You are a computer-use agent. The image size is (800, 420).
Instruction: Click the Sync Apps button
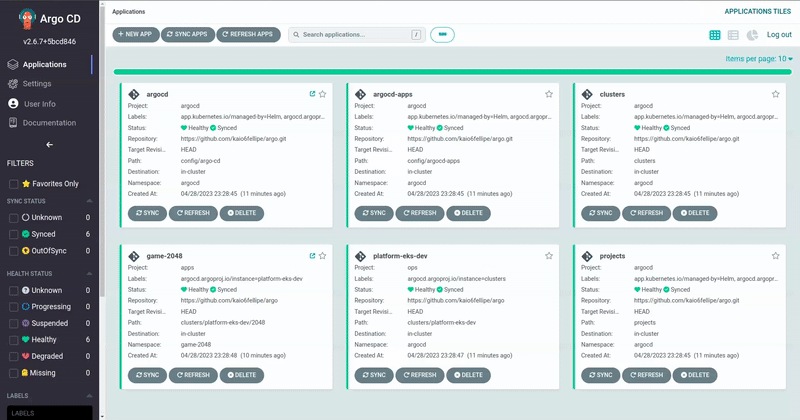pos(188,34)
